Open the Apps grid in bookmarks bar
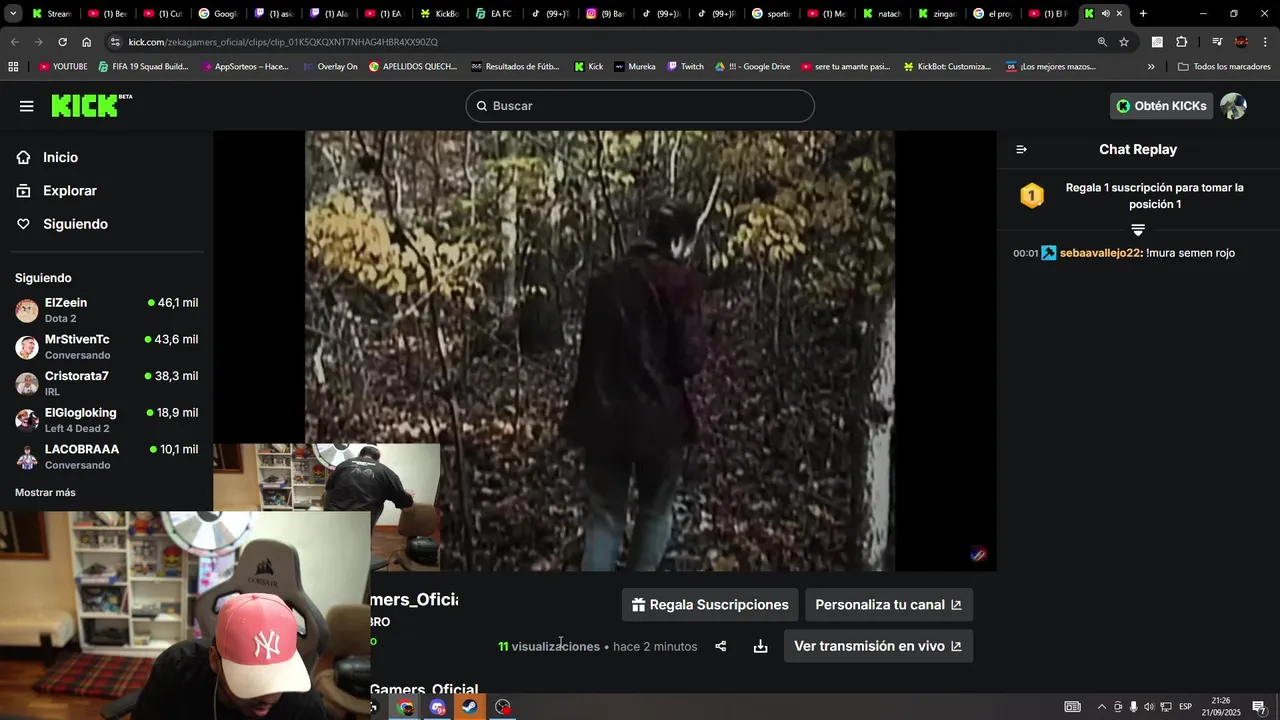 point(13,66)
